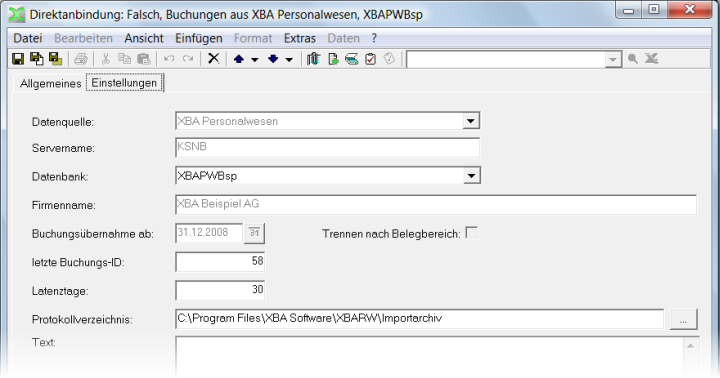This screenshot has width=720, height=378.
Task: Open the Daten menu
Action: pyautogui.click(x=343, y=38)
